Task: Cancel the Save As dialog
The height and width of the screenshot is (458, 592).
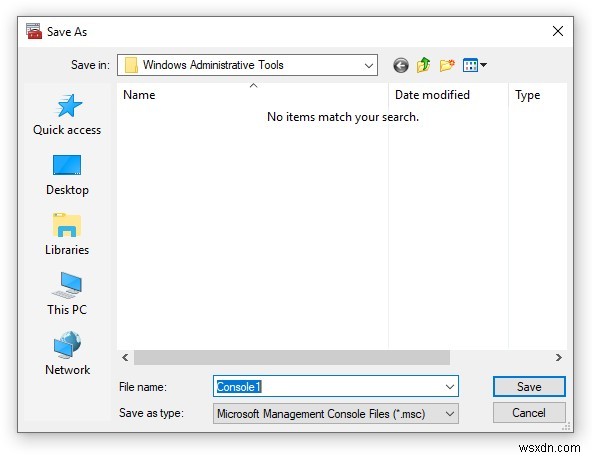Action: coord(529,413)
